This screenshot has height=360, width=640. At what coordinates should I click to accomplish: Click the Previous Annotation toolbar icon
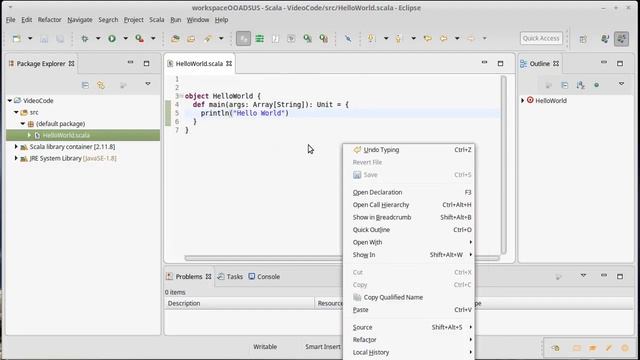[x=399, y=39]
